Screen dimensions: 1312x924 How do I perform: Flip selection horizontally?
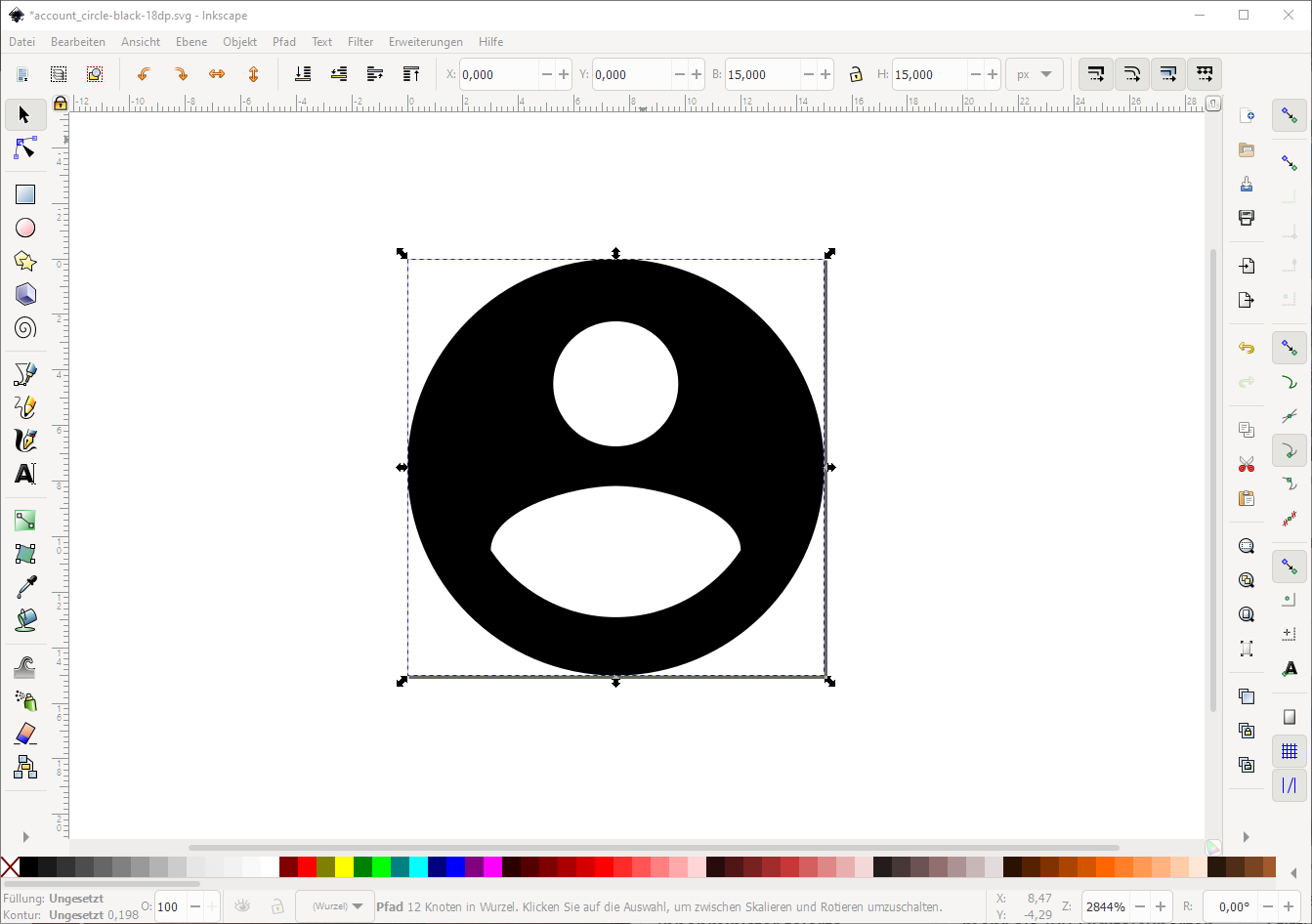click(x=217, y=74)
